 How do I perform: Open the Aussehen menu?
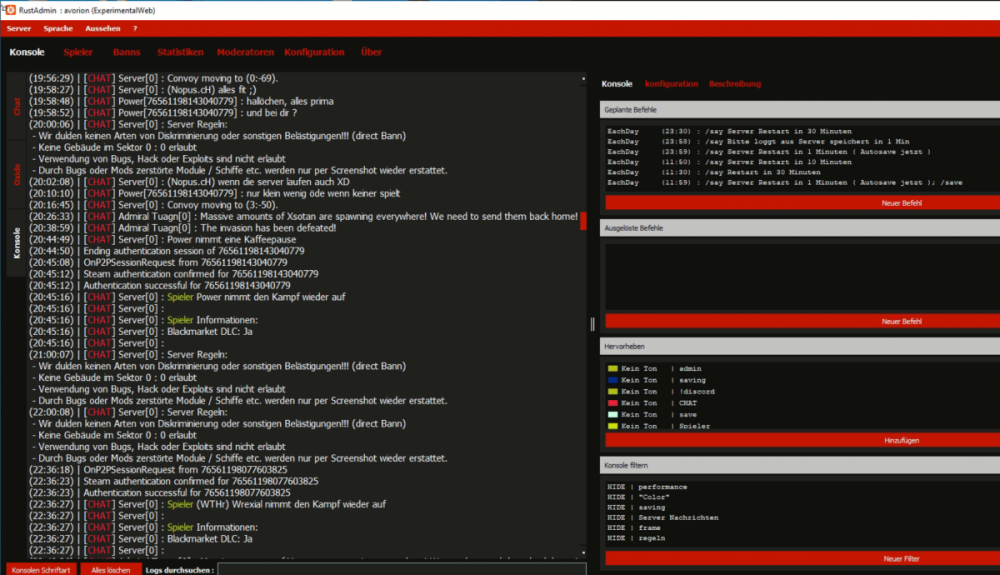point(103,29)
